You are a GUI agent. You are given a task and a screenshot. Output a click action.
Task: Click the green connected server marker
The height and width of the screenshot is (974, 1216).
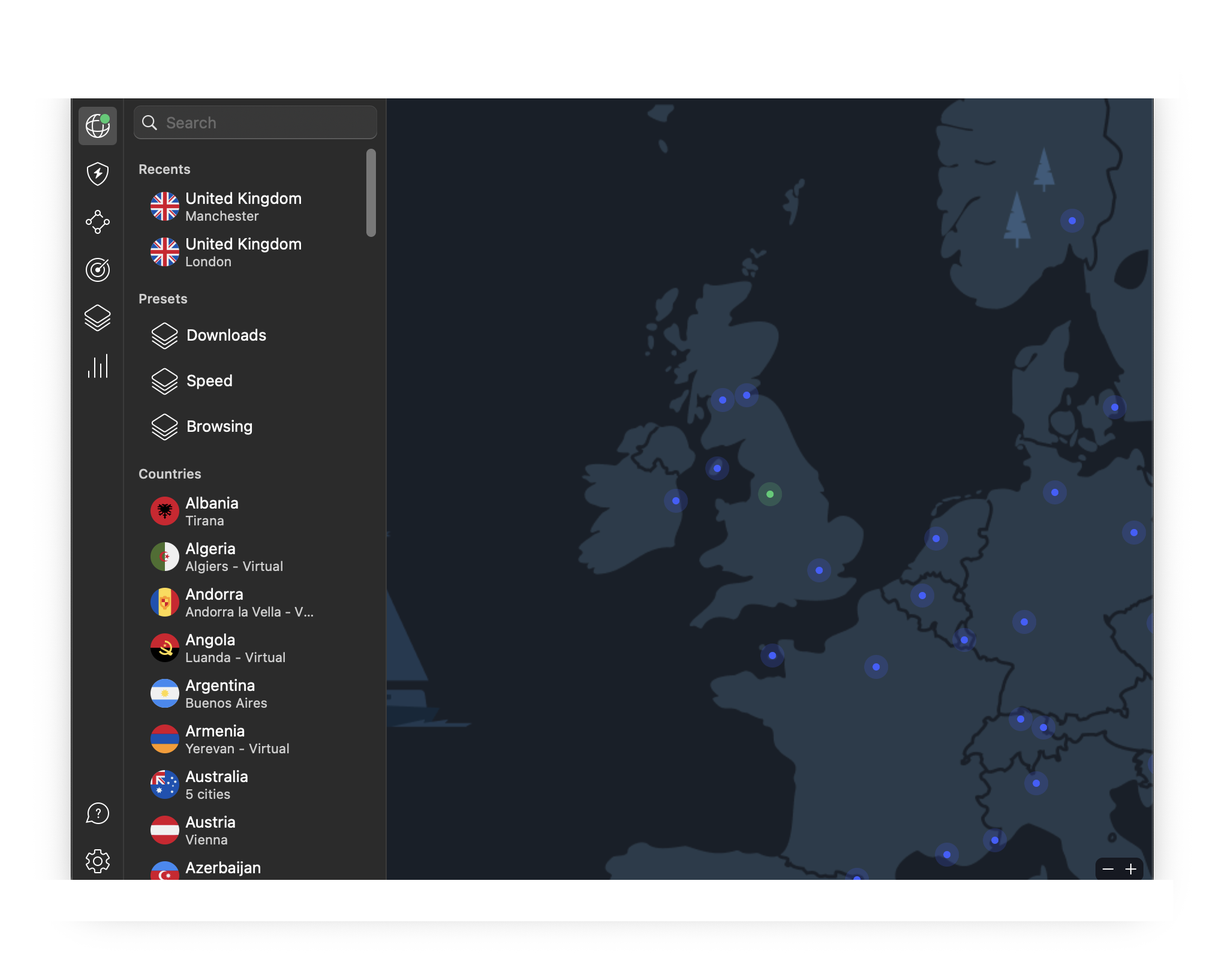point(769,493)
